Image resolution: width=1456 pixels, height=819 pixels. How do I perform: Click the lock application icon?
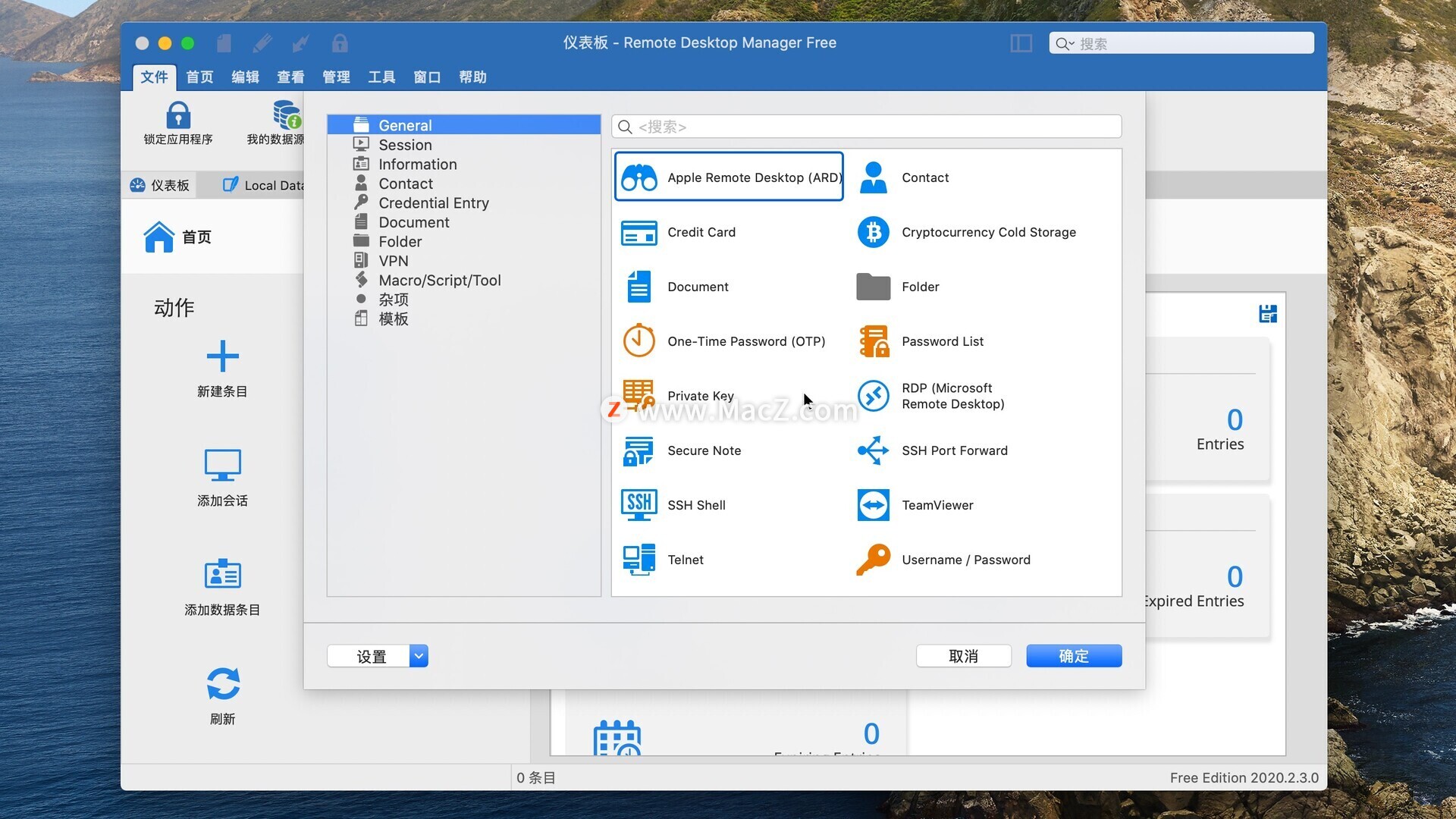click(x=178, y=116)
